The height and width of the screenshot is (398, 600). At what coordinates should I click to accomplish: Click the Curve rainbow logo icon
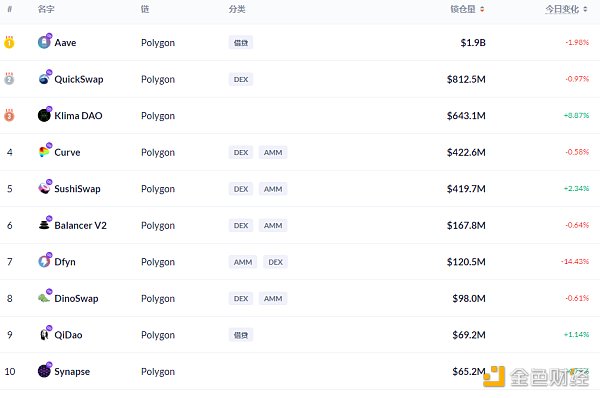(x=44, y=152)
